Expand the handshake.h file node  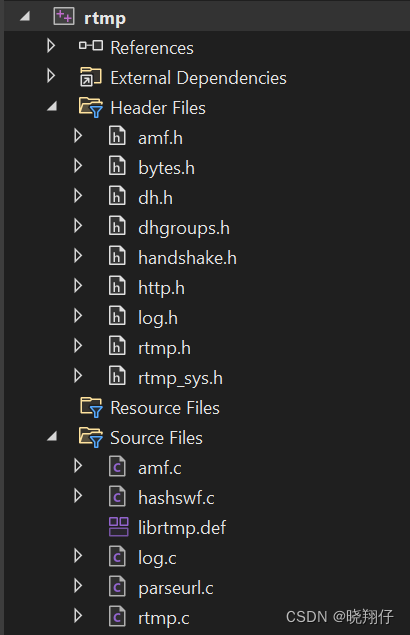[78, 256]
